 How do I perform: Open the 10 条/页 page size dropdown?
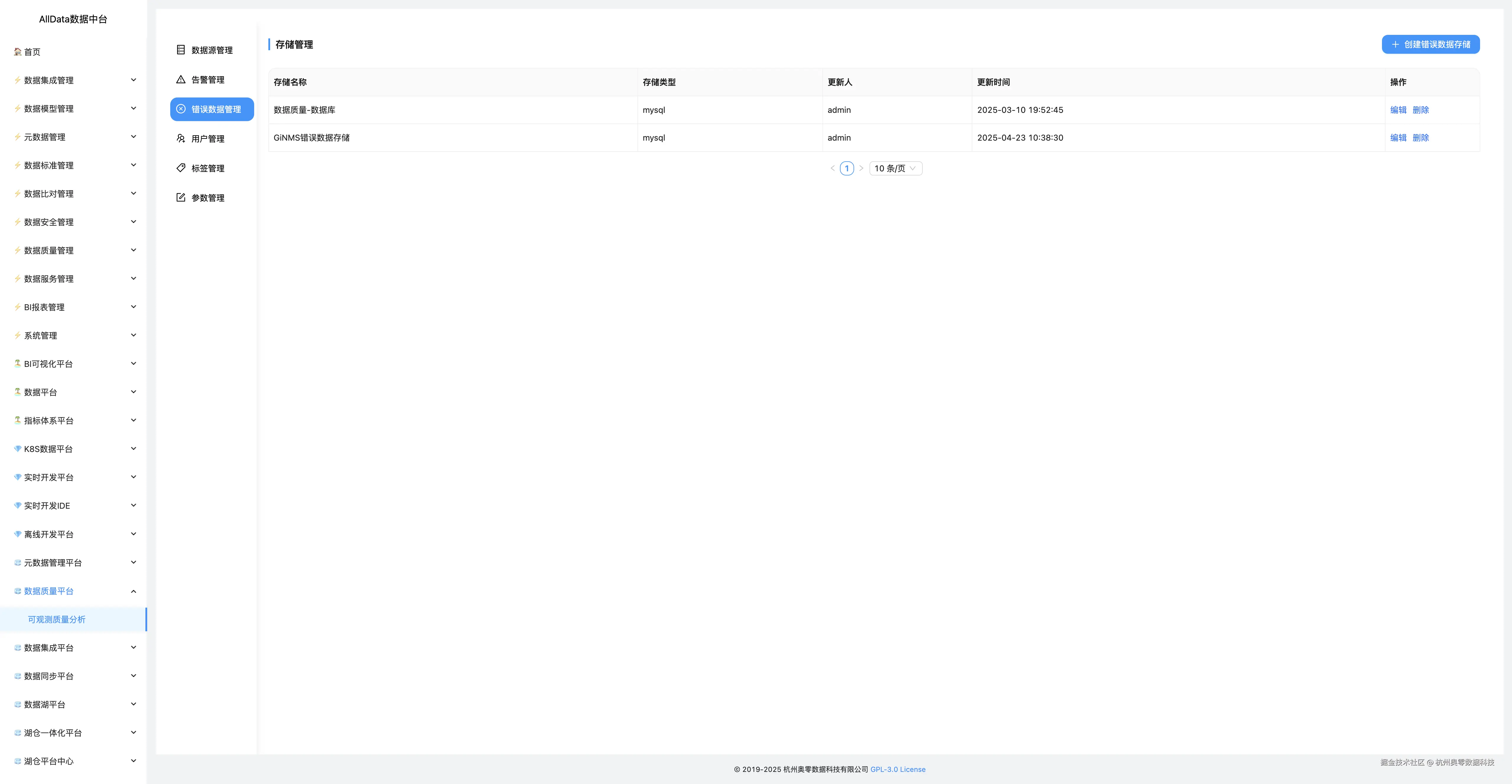[x=895, y=168]
